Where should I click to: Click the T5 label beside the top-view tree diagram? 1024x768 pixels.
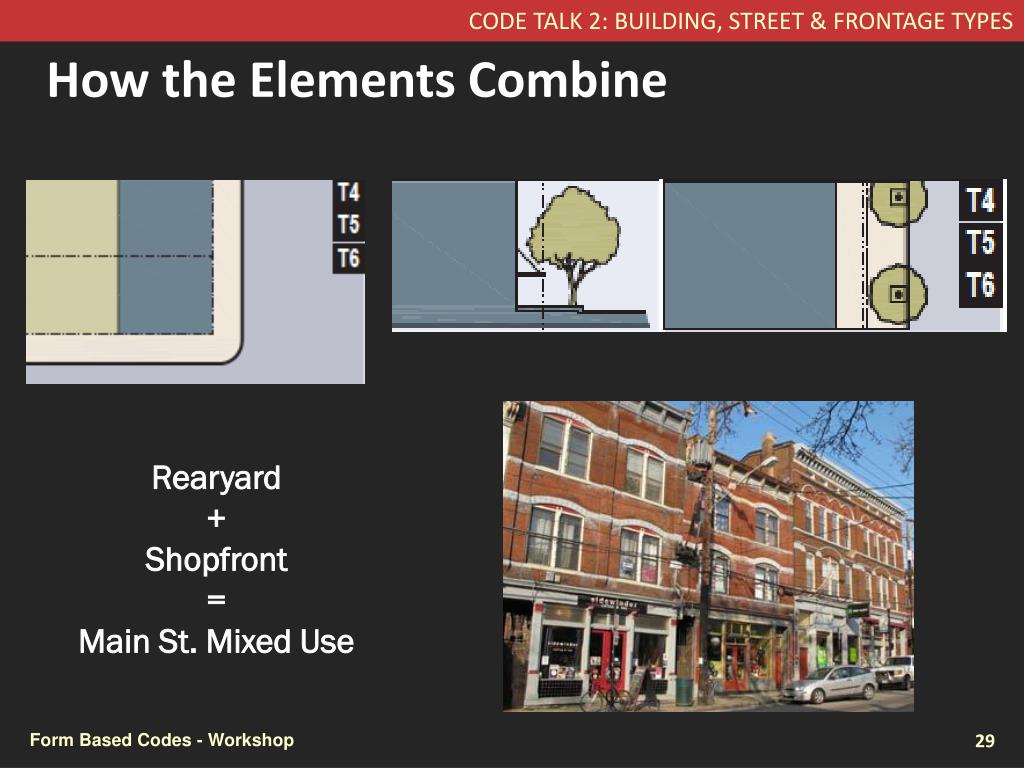point(980,242)
